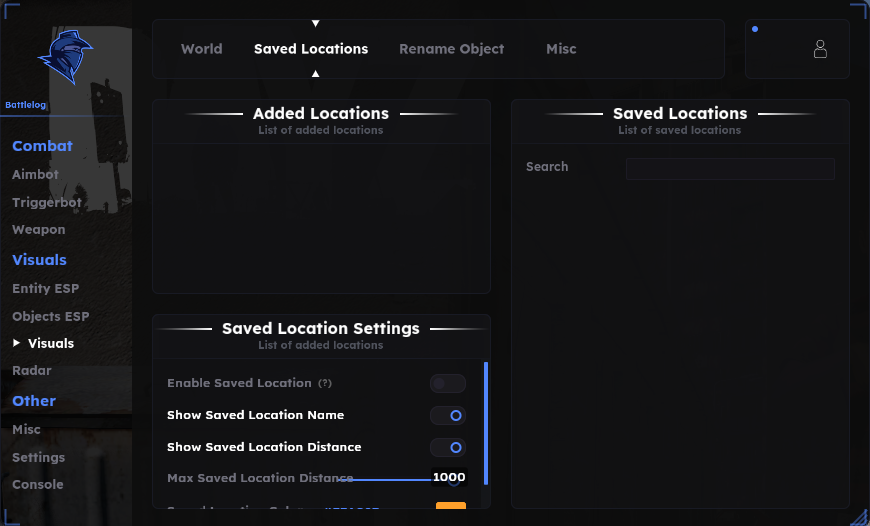Screen dimensions: 870x526
Task: Open the orange saved location color swatch
Action: pos(451,505)
